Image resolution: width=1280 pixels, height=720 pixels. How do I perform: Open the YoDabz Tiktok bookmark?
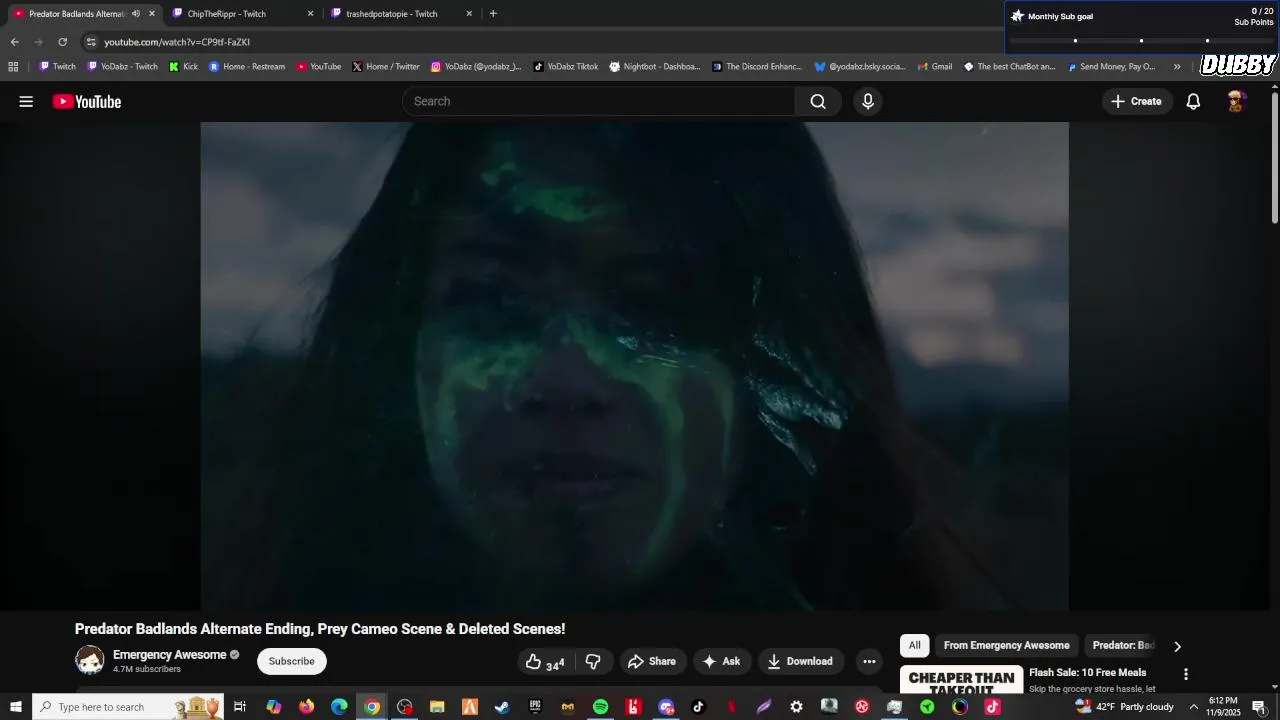pos(565,67)
